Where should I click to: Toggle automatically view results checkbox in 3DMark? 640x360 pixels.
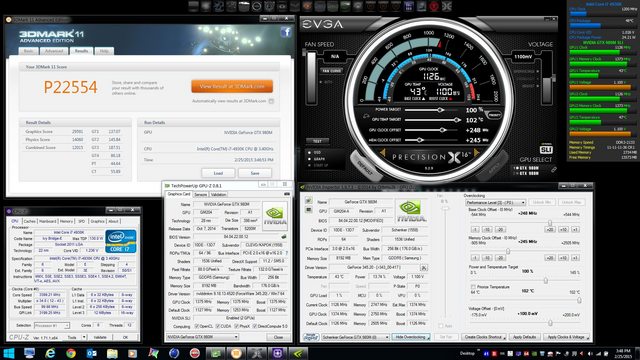coord(271,101)
